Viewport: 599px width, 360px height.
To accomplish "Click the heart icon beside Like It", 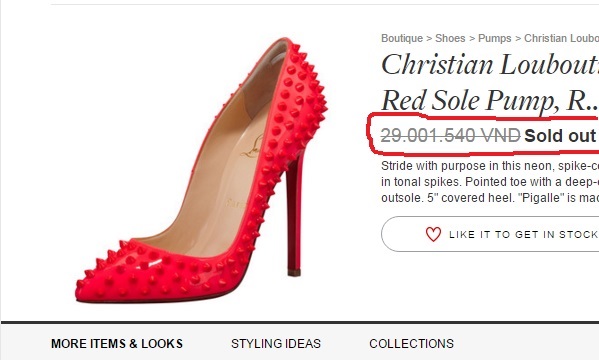I will tap(433, 234).
